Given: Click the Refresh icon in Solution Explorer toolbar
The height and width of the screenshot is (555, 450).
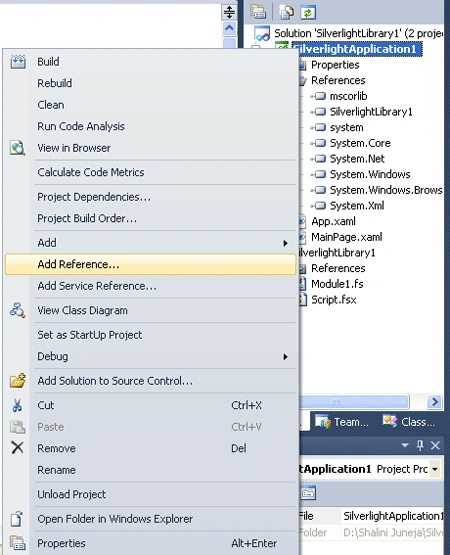Looking at the screenshot, I should coord(308,13).
